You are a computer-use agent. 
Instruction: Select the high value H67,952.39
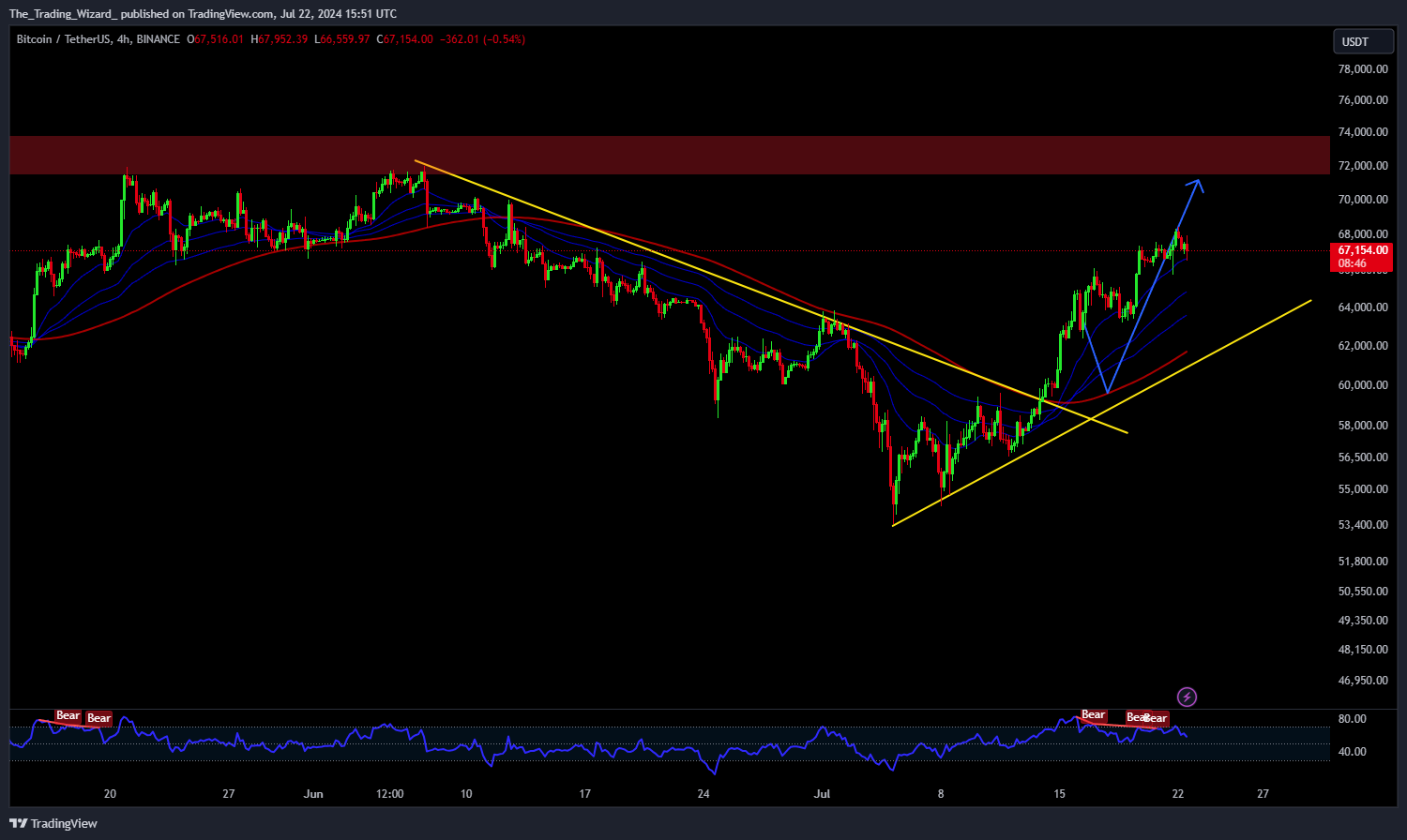279,39
